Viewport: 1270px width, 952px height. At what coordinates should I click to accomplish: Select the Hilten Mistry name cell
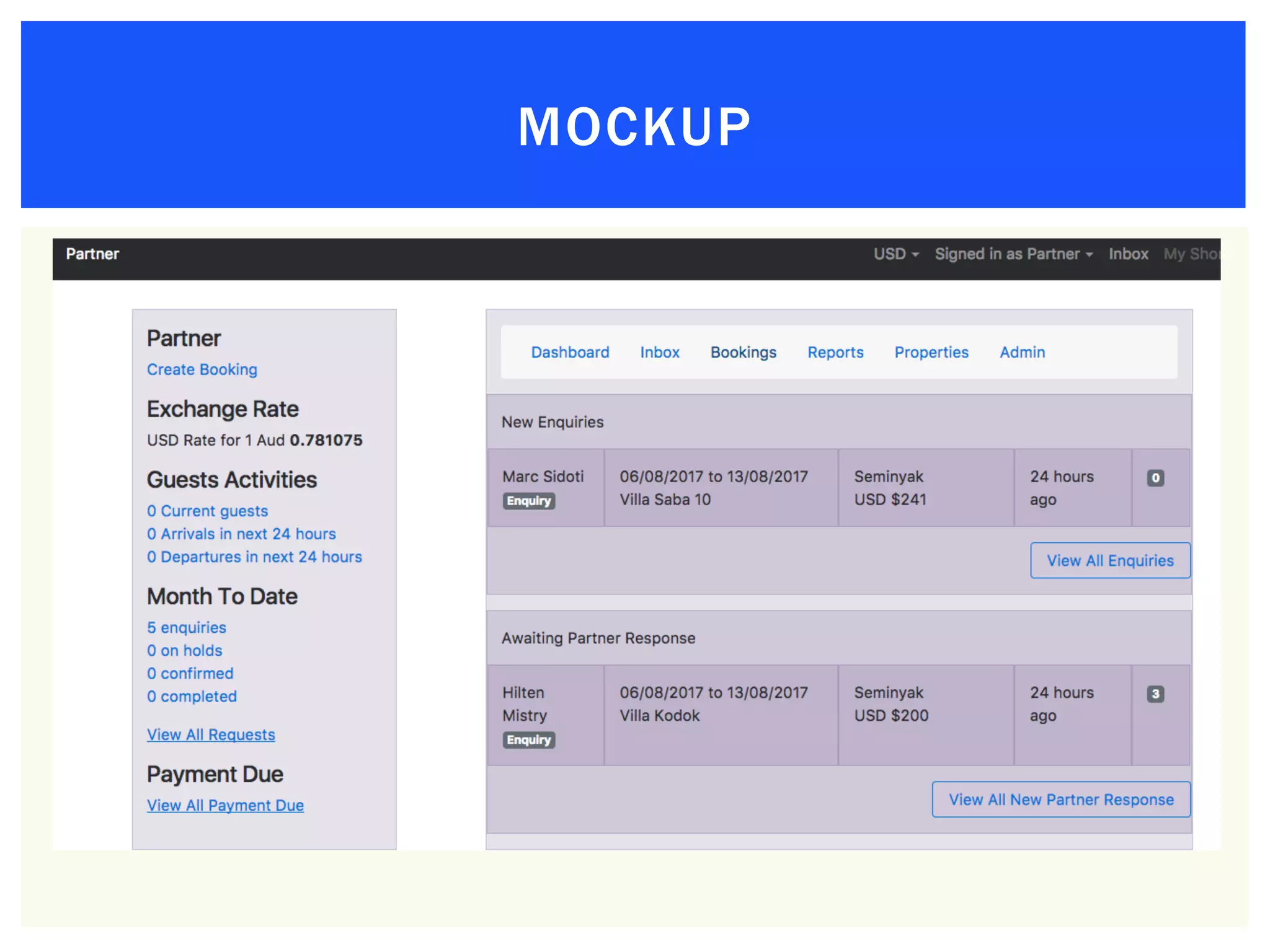tap(546, 715)
